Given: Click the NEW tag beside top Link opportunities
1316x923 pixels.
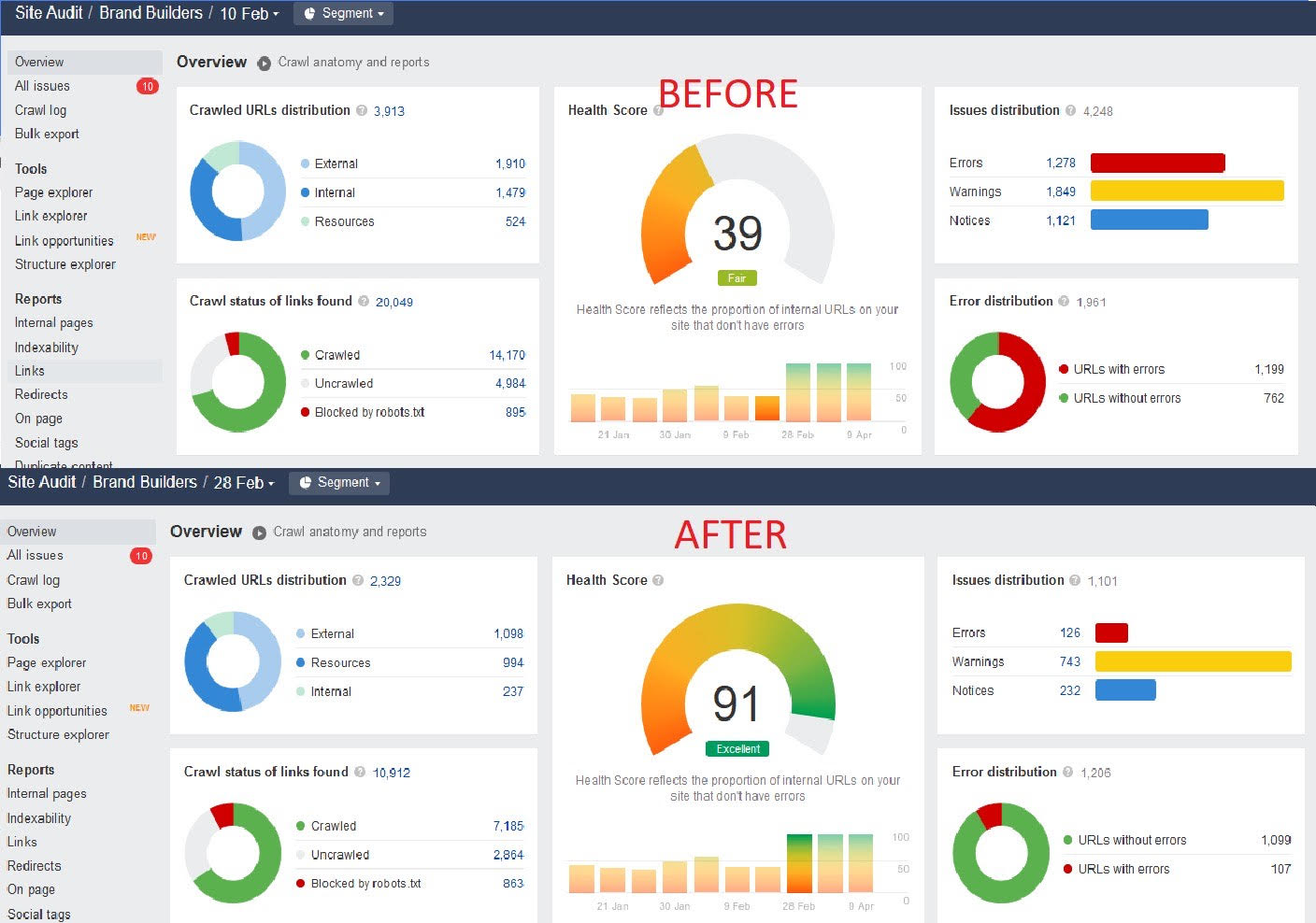Looking at the screenshot, I should (146, 237).
